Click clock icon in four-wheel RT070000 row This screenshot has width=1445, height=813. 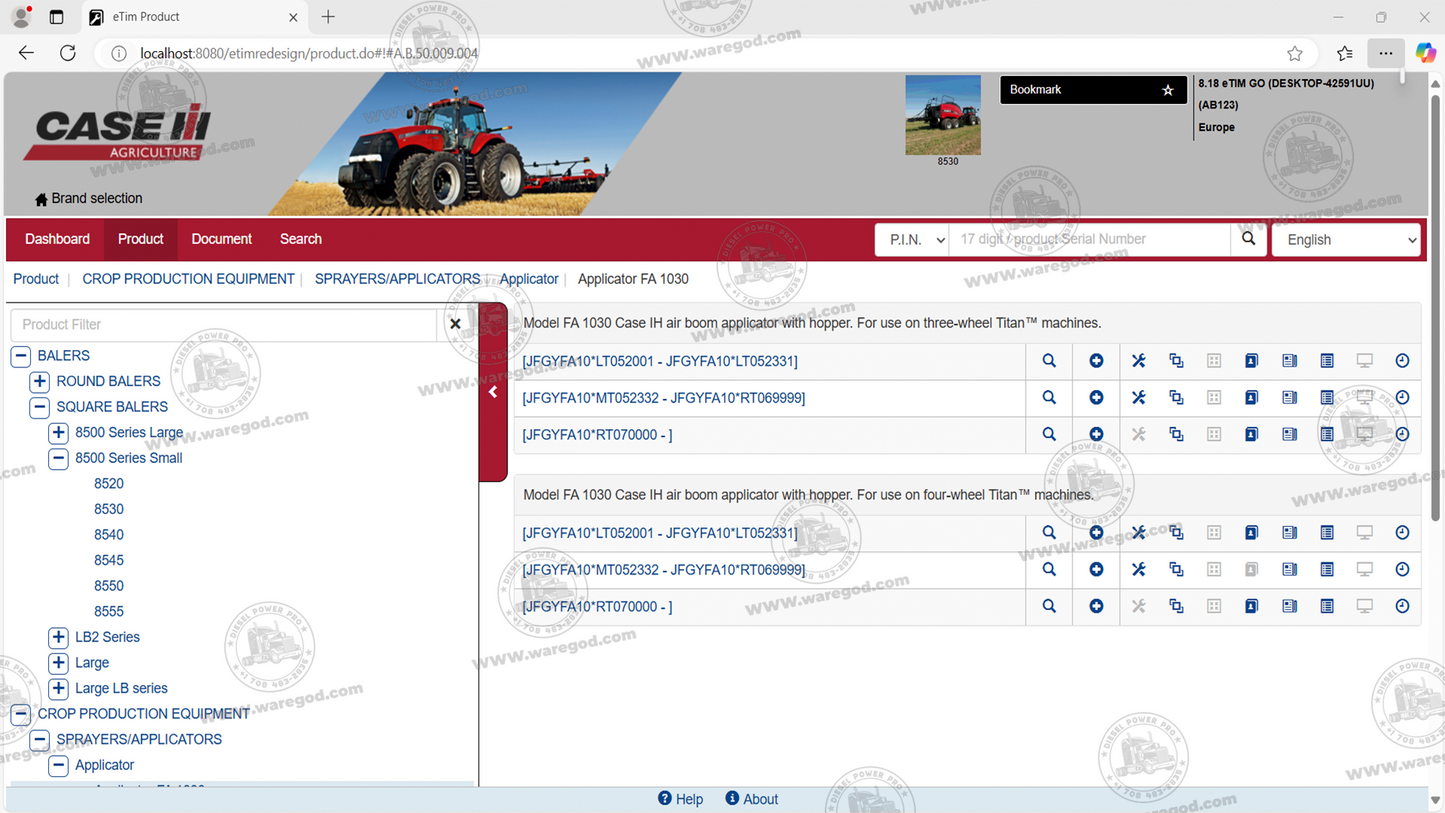click(x=1402, y=607)
